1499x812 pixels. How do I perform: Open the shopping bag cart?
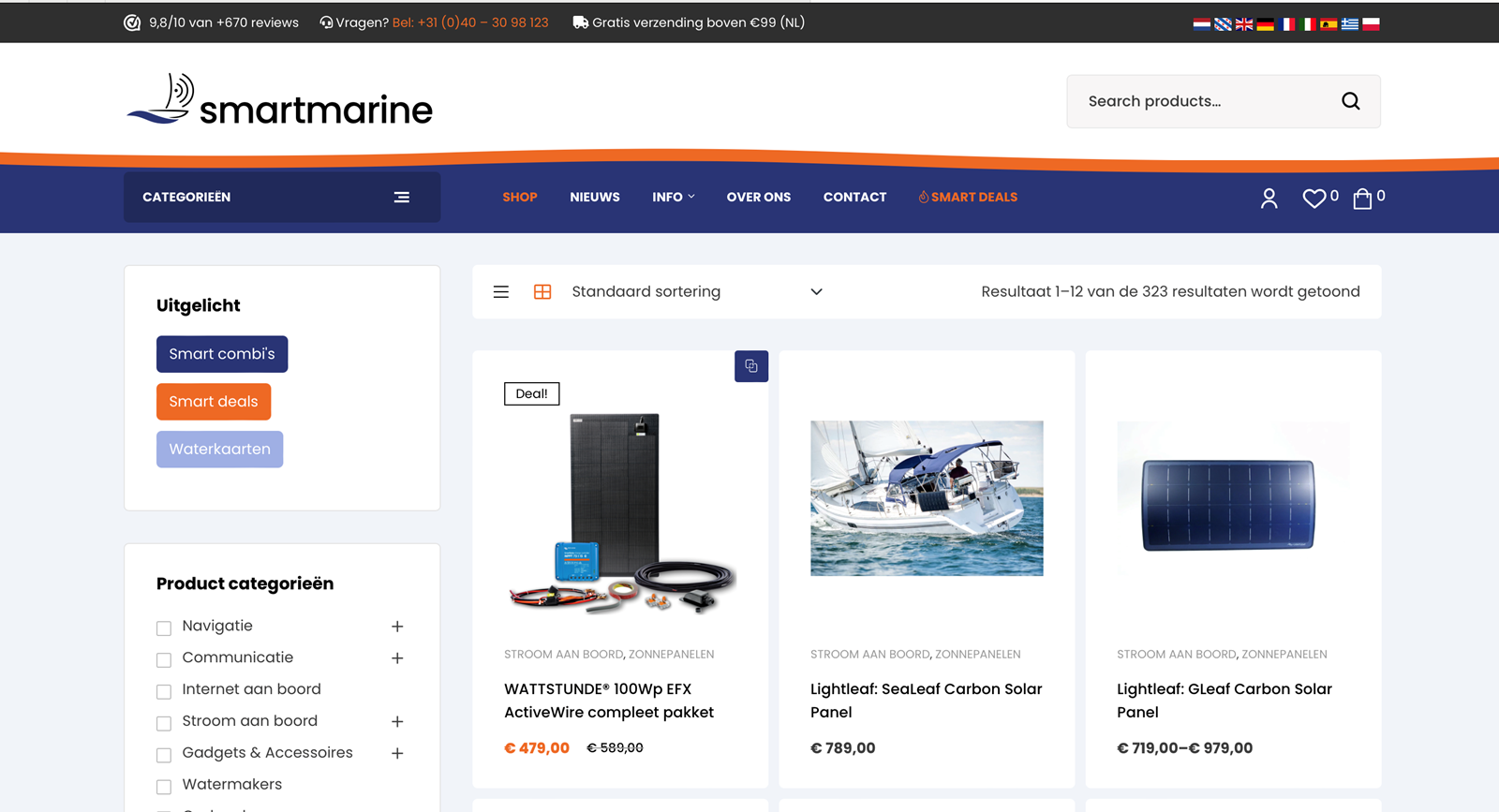(1362, 198)
